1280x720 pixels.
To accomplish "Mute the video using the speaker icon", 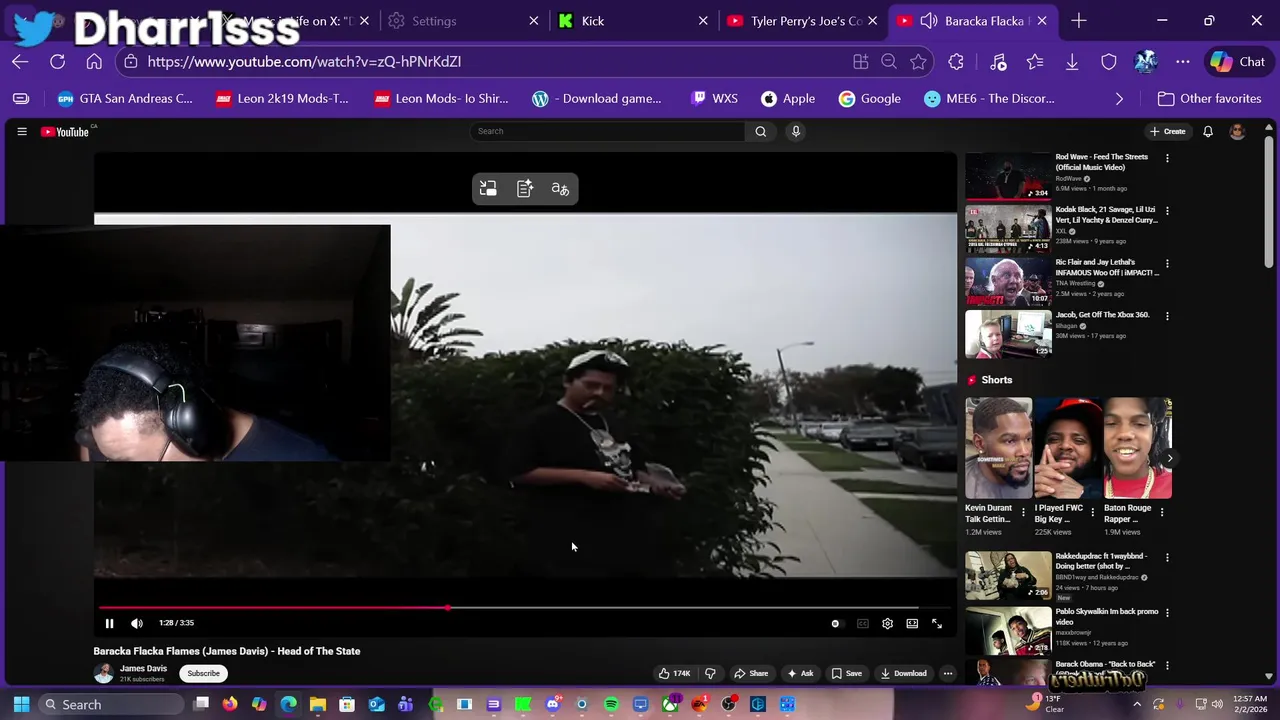I will [137, 623].
